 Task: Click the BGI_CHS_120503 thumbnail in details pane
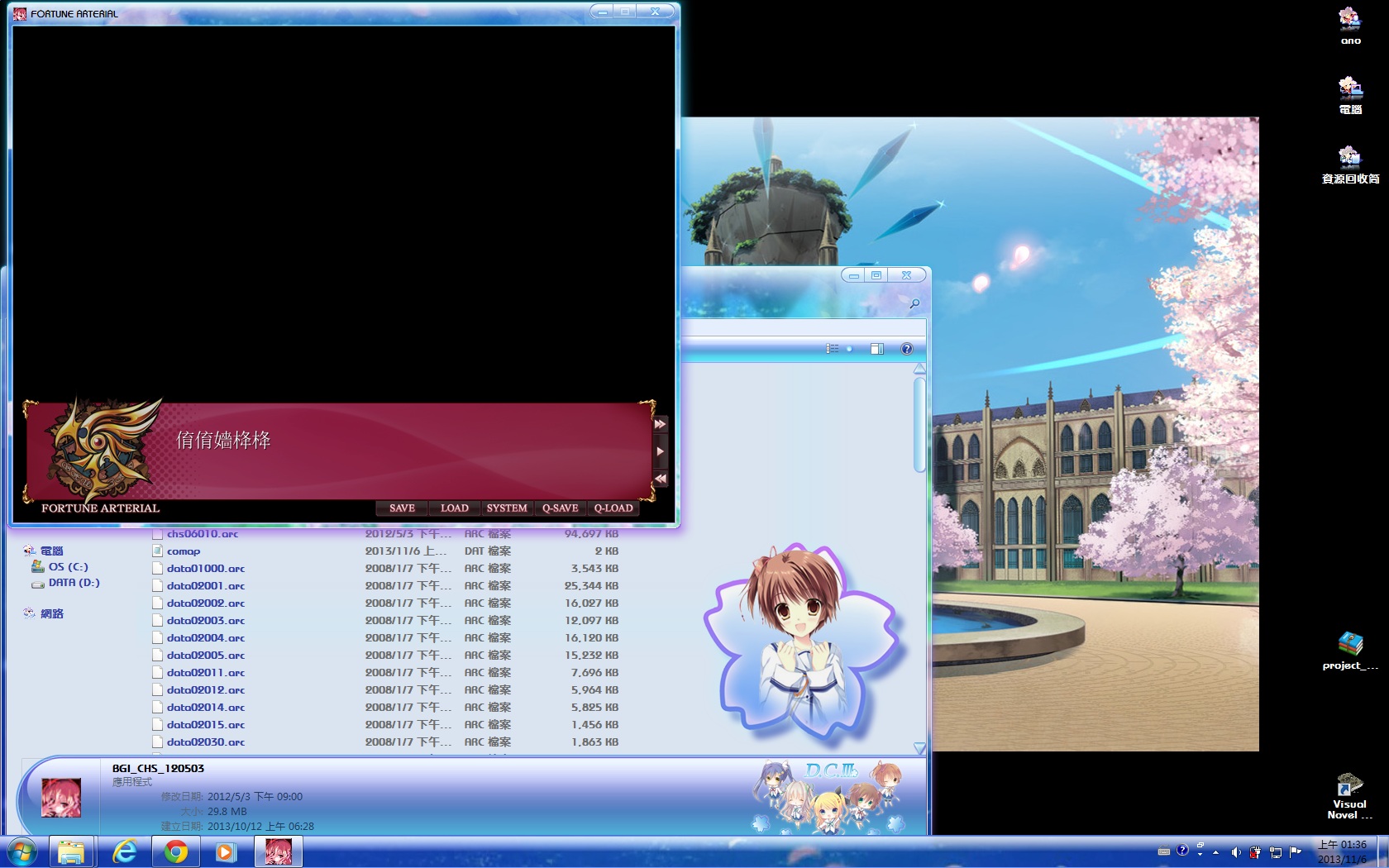point(61,798)
